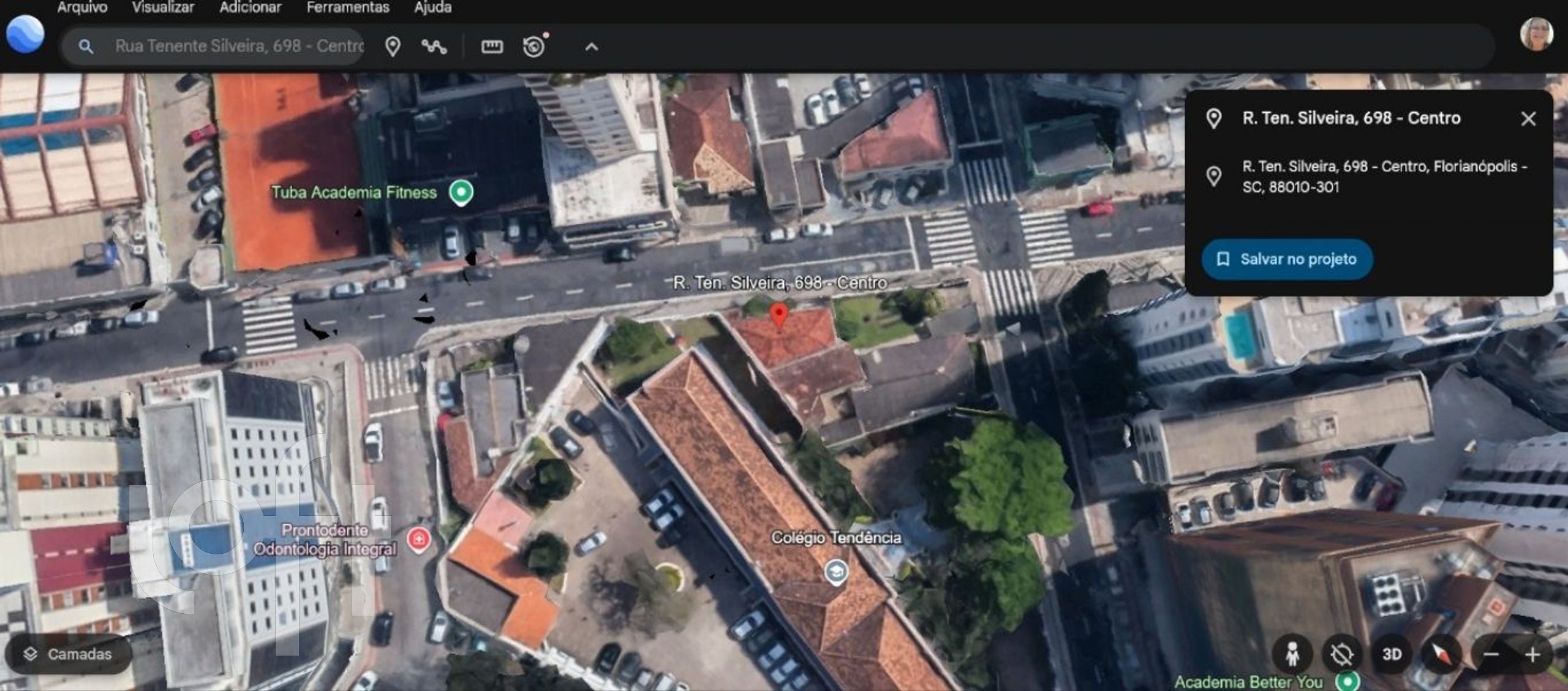The width and height of the screenshot is (1568, 691).
Task: Toggle the 3D view button
Action: click(x=1392, y=654)
